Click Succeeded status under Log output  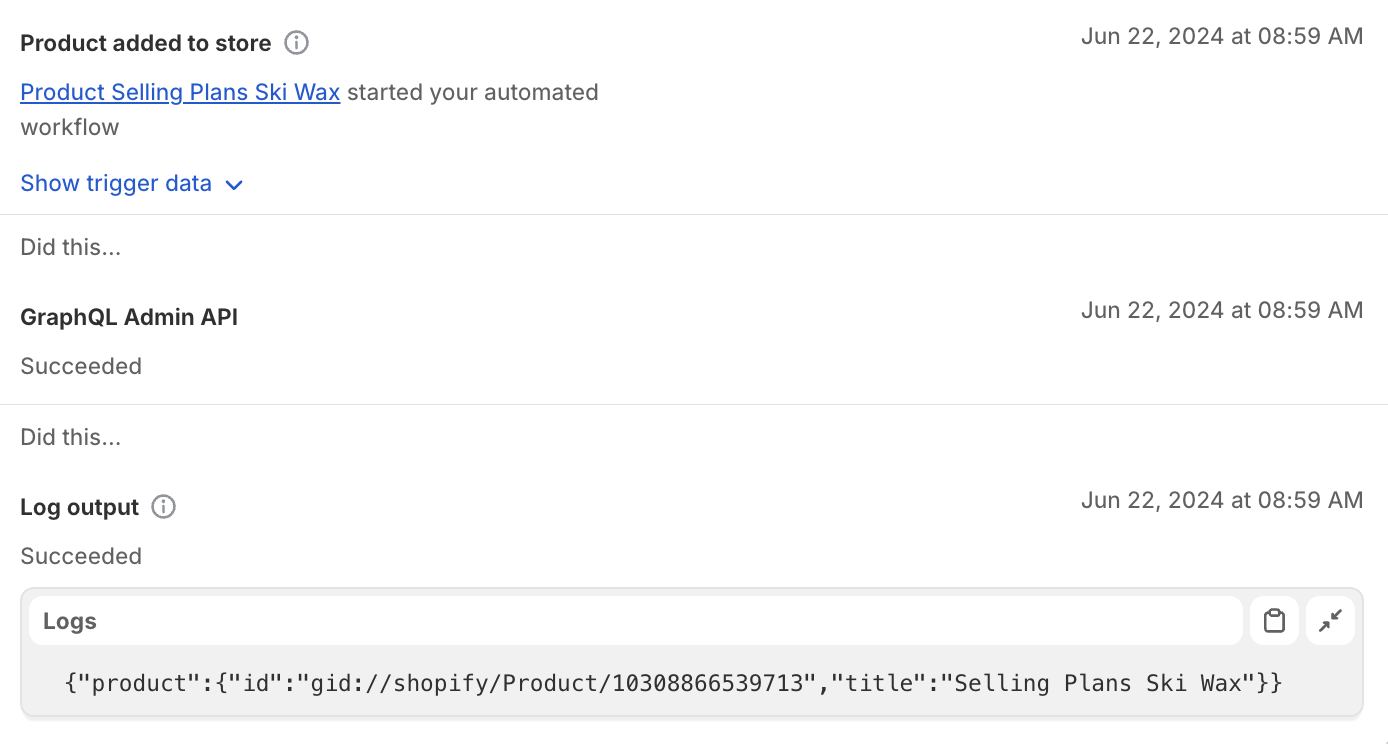[x=81, y=556]
